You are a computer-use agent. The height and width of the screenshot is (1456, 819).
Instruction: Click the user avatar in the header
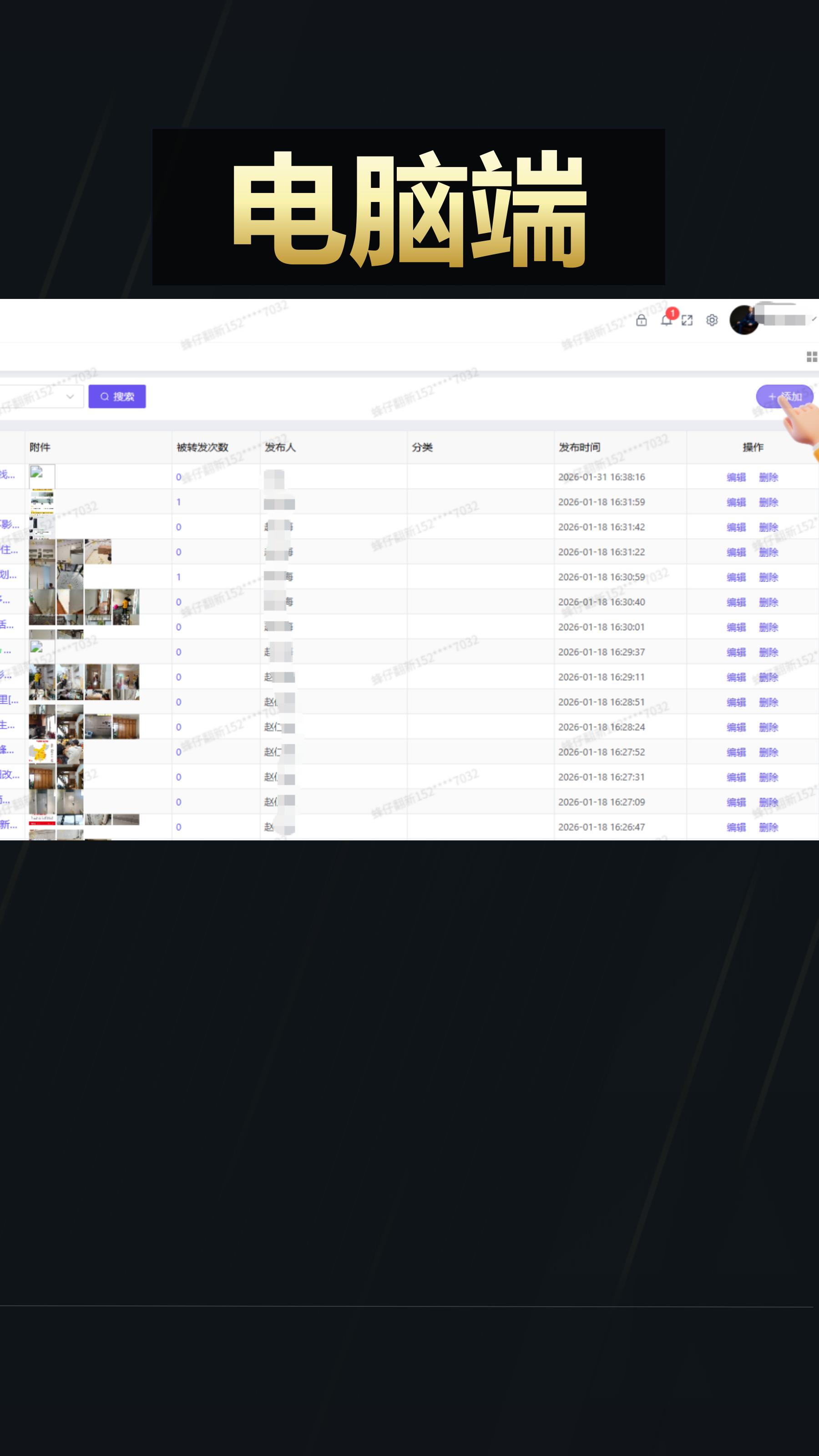743,320
